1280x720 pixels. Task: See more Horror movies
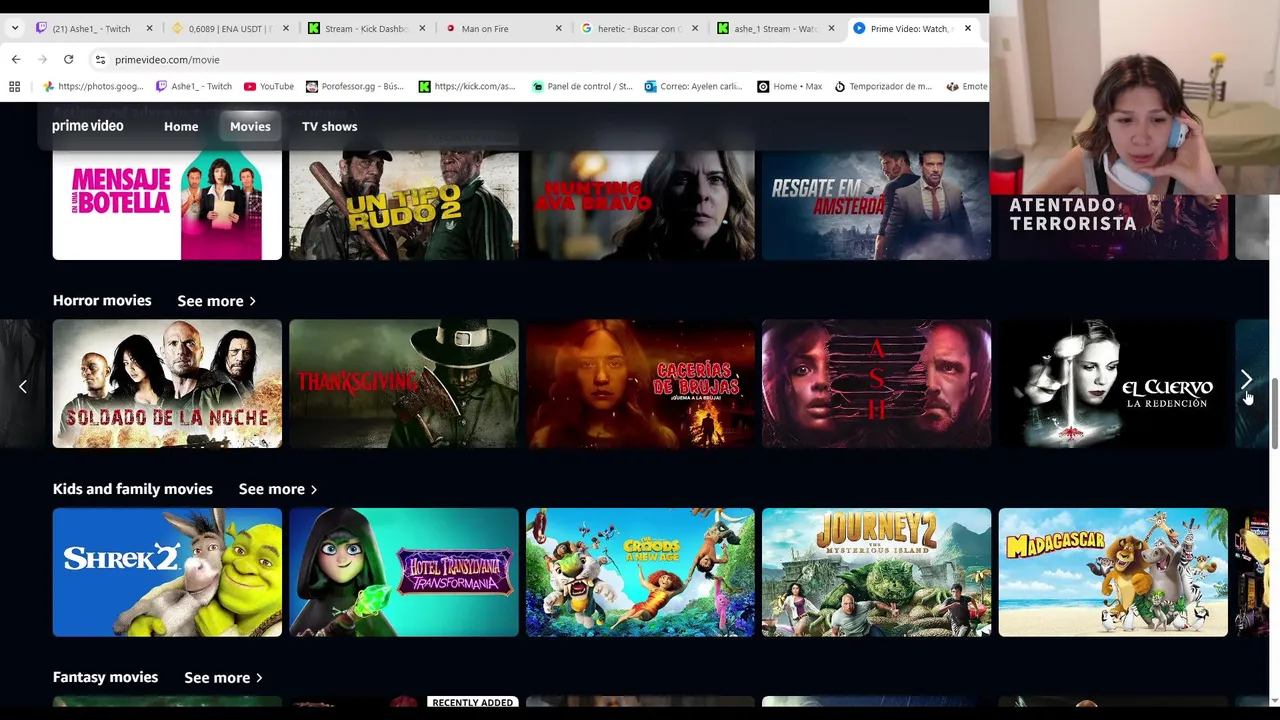(216, 301)
